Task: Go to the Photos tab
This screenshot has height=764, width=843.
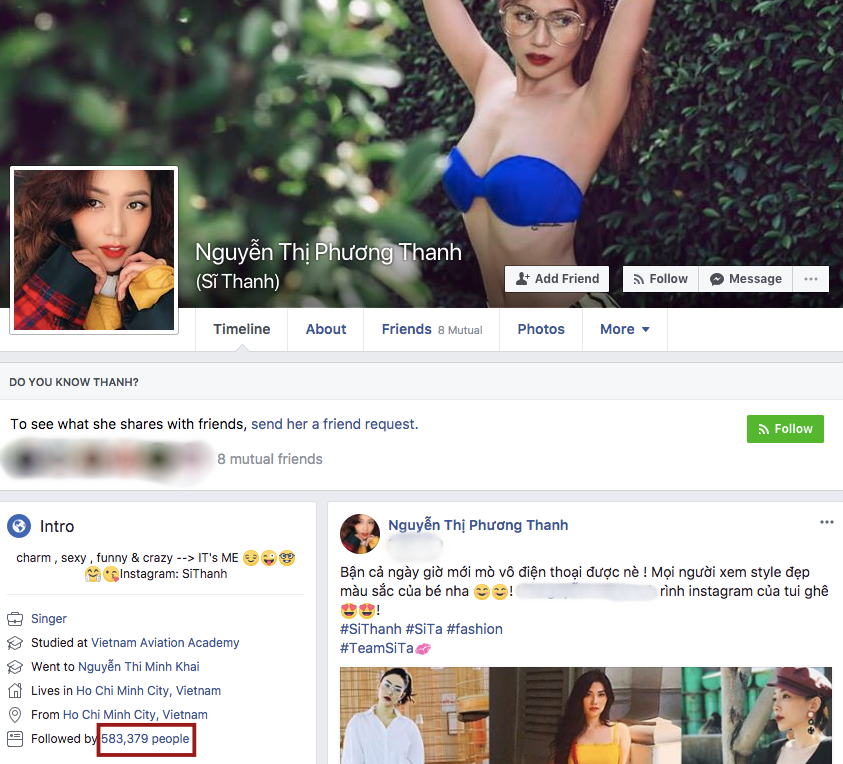Action: (541, 329)
